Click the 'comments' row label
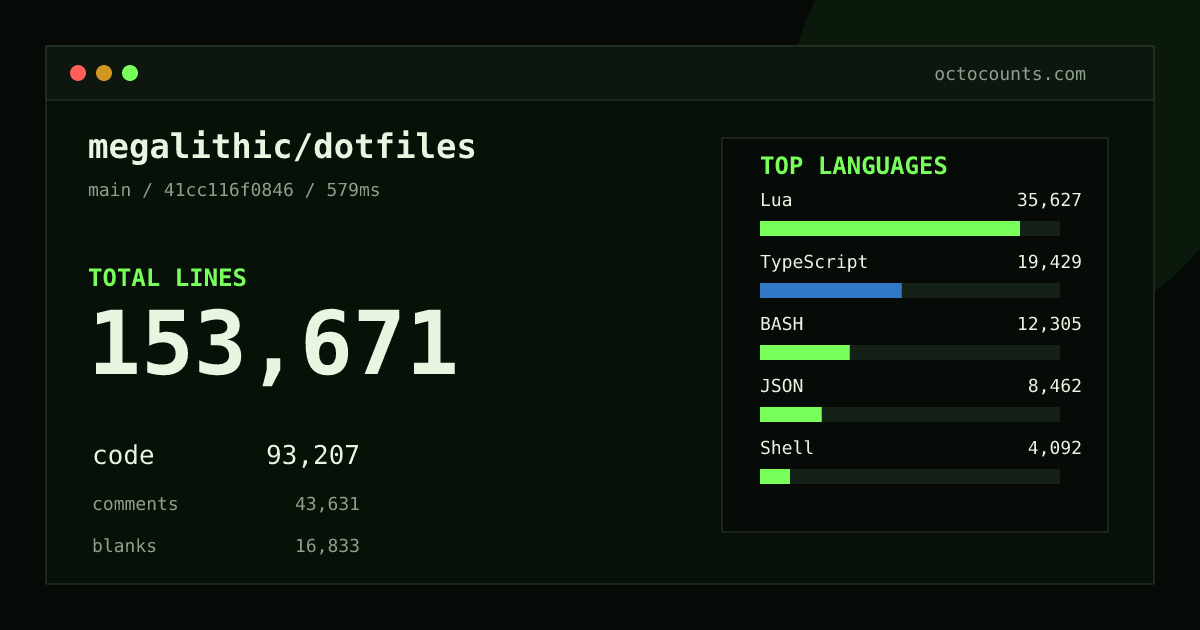The width and height of the screenshot is (1200, 630). tap(135, 504)
